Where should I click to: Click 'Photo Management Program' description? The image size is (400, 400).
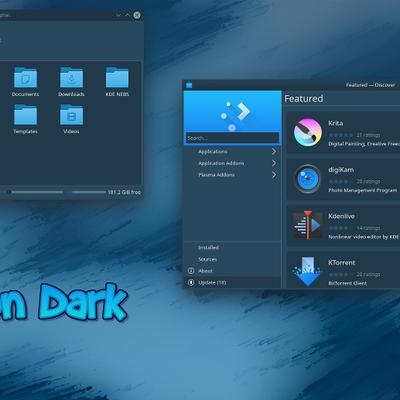(x=363, y=190)
